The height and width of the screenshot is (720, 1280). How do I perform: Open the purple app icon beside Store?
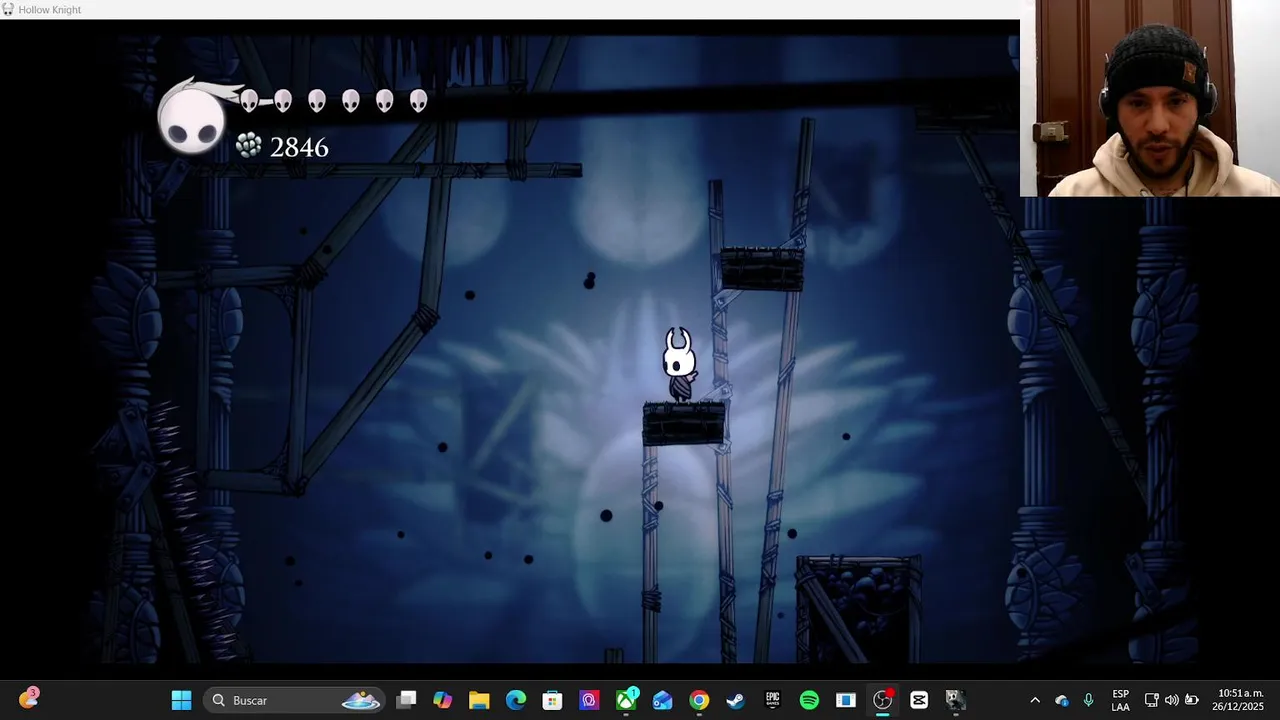pos(589,700)
